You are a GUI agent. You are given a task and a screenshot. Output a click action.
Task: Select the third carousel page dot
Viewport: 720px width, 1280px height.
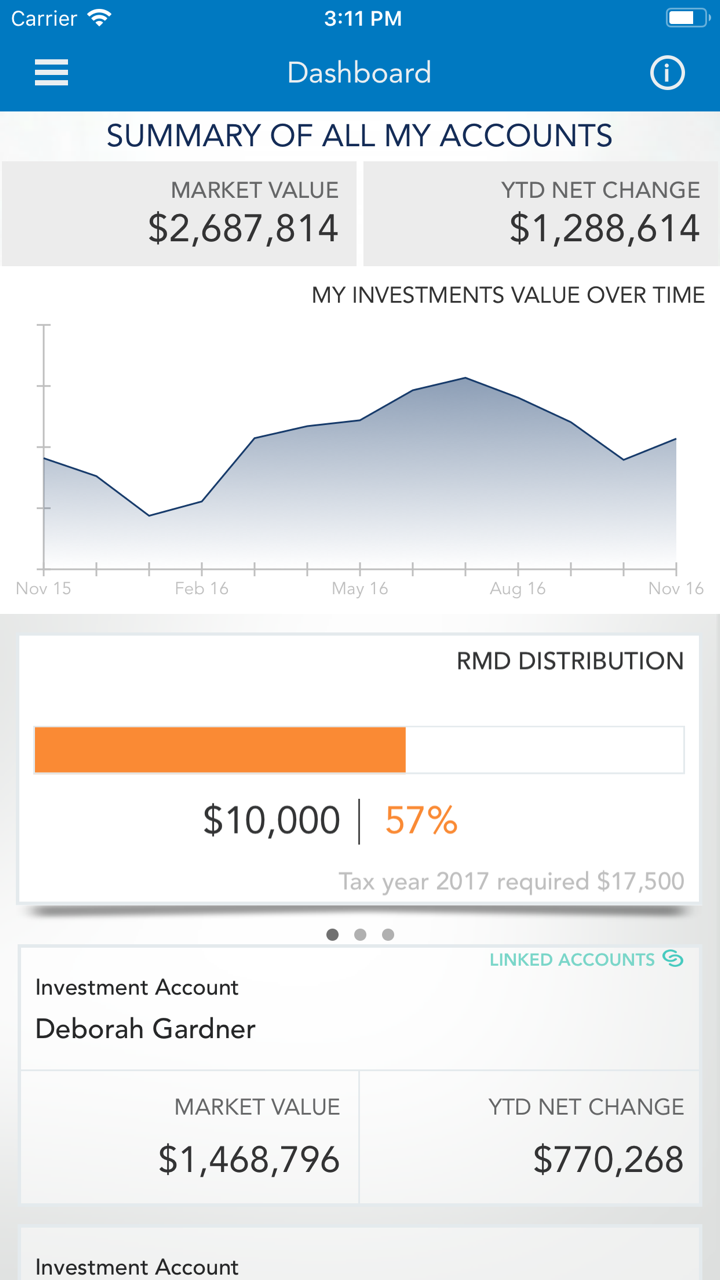(388, 935)
